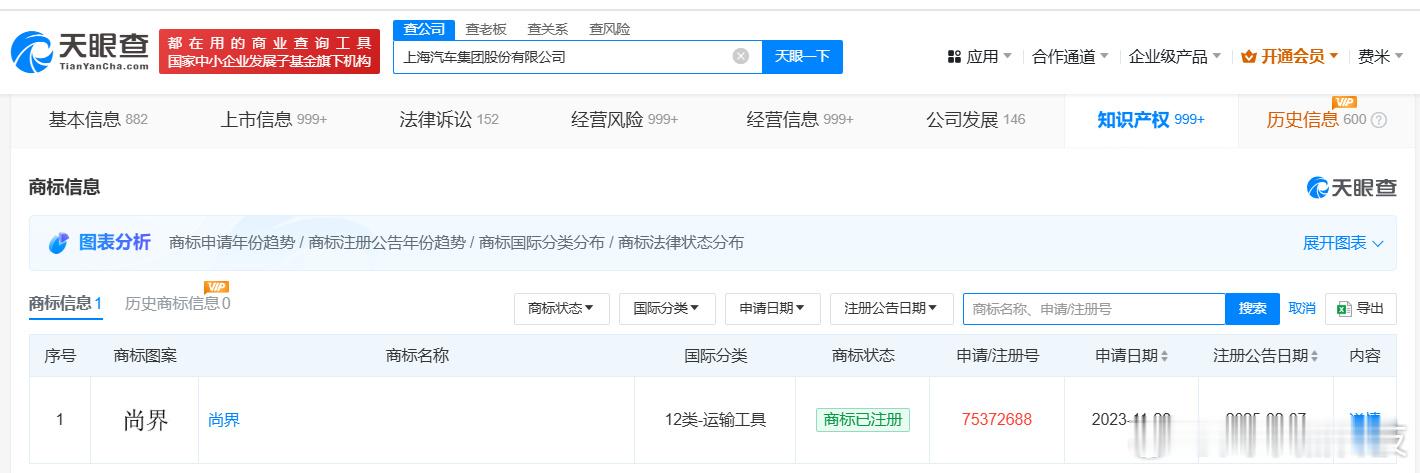Click the crown icon beside 开通会员
Viewport: 1420px width, 473px height.
(x=1248, y=57)
